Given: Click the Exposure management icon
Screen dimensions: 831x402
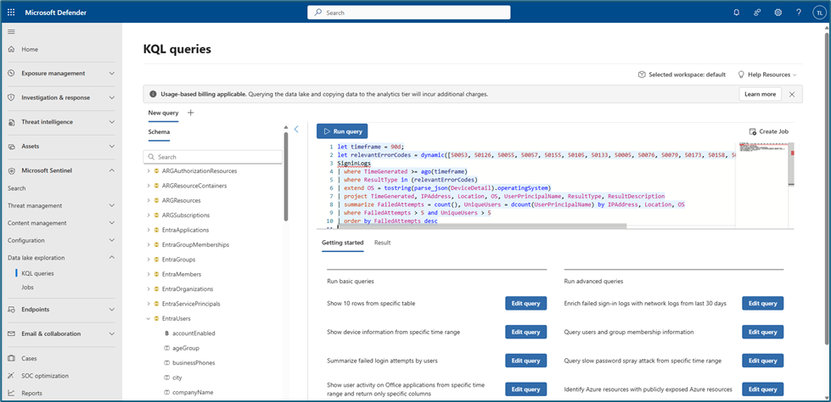Looking at the screenshot, I should tap(11, 73).
